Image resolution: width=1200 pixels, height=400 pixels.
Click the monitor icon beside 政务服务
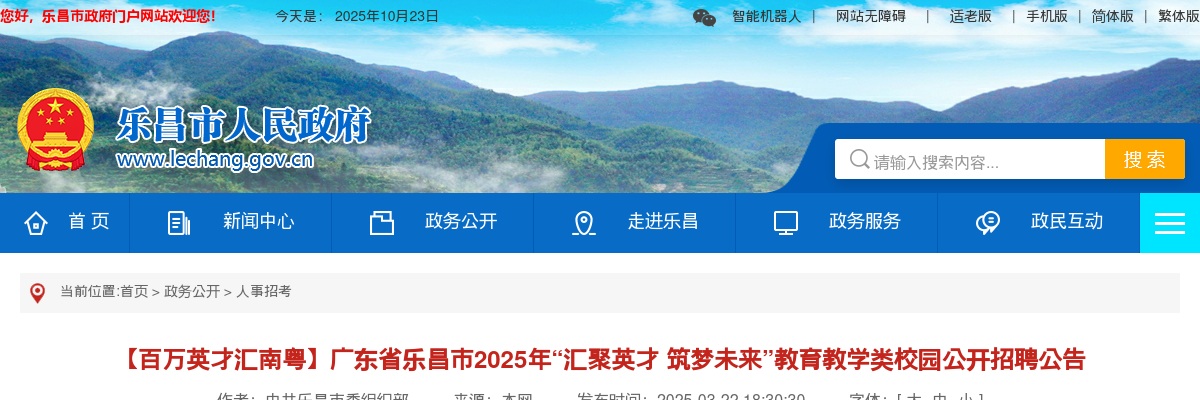pos(786,222)
